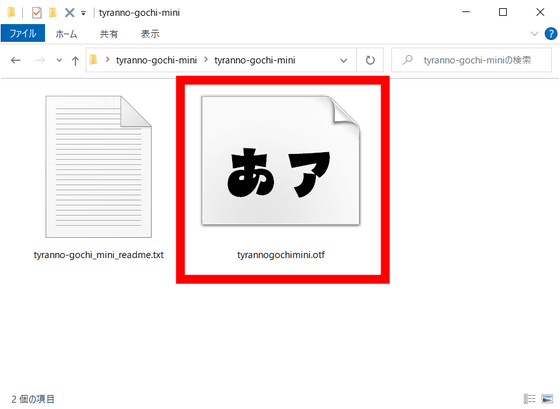
Task: Switch to details view in status bar
Action: pyautogui.click(x=529, y=399)
